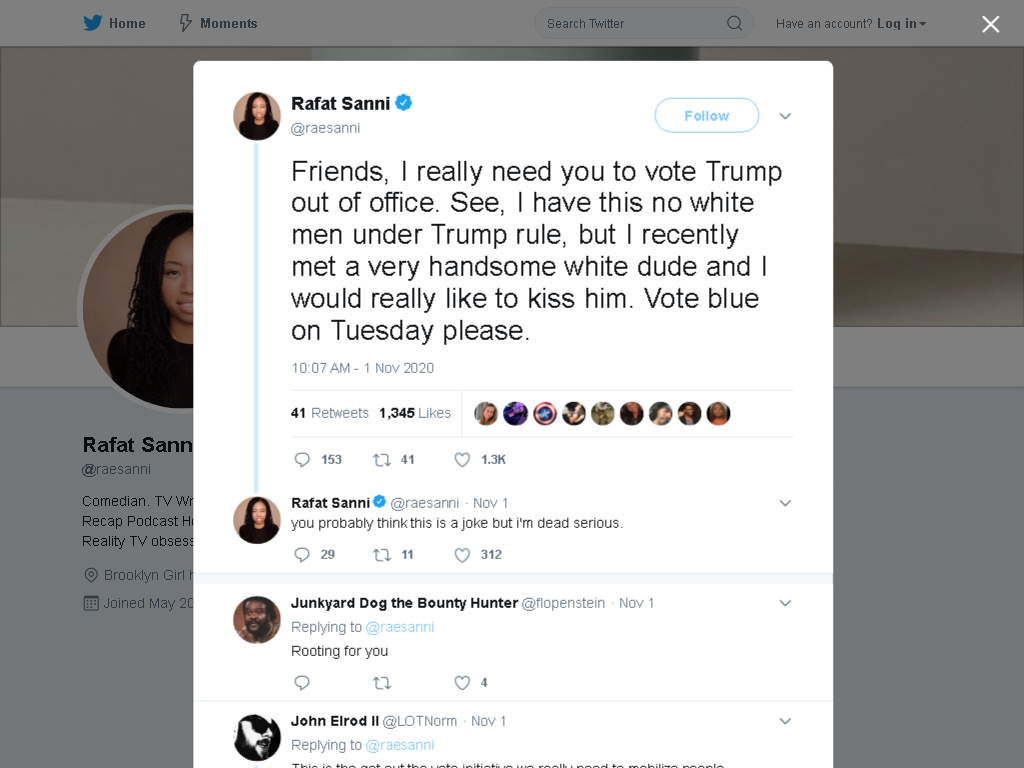The image size is (1024, 768).
Task: Retweet the main tweet showing 41
Action: [x=381, y=460]
